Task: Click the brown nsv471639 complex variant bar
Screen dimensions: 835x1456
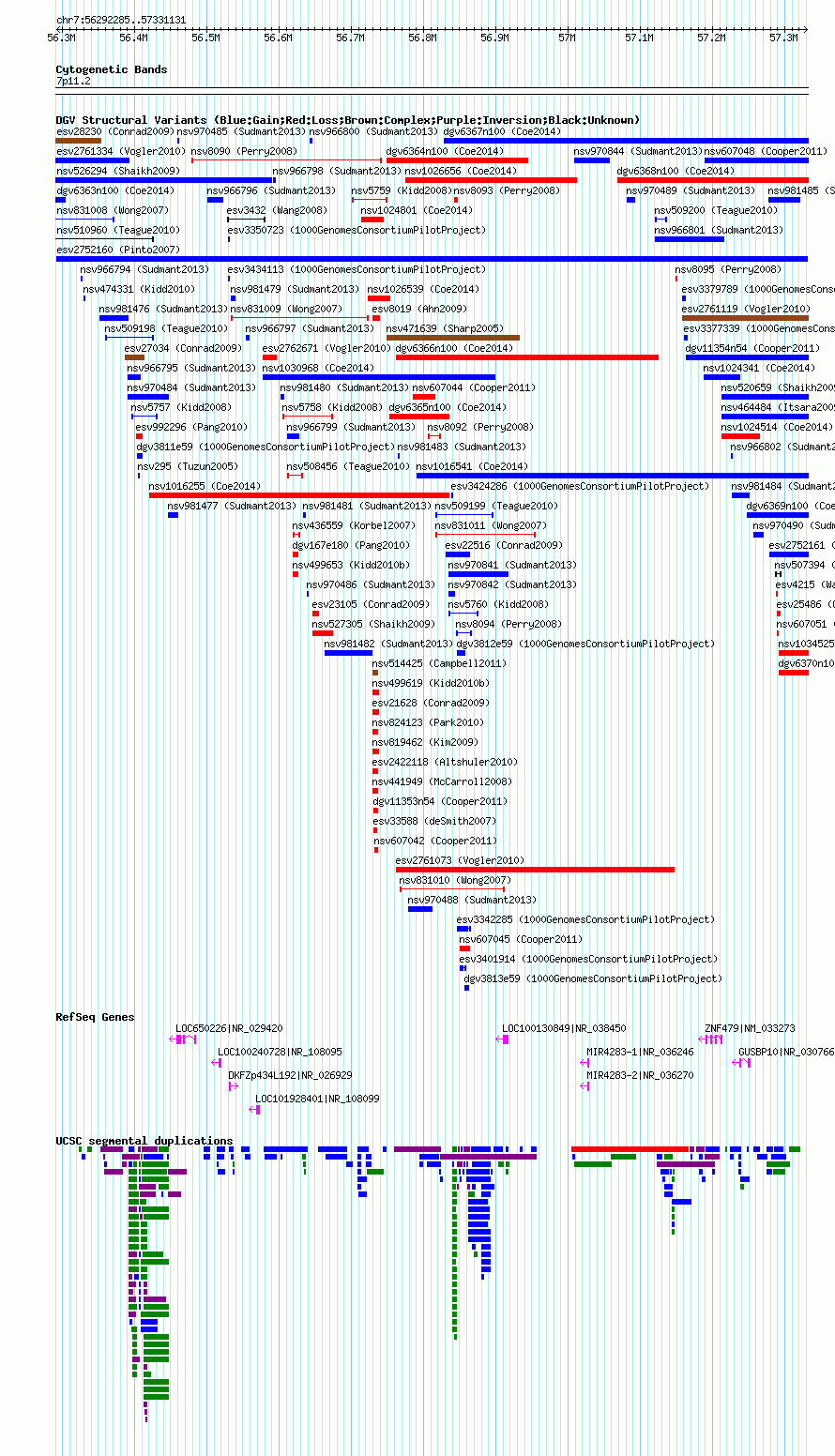Action: (x=453, y=338)
